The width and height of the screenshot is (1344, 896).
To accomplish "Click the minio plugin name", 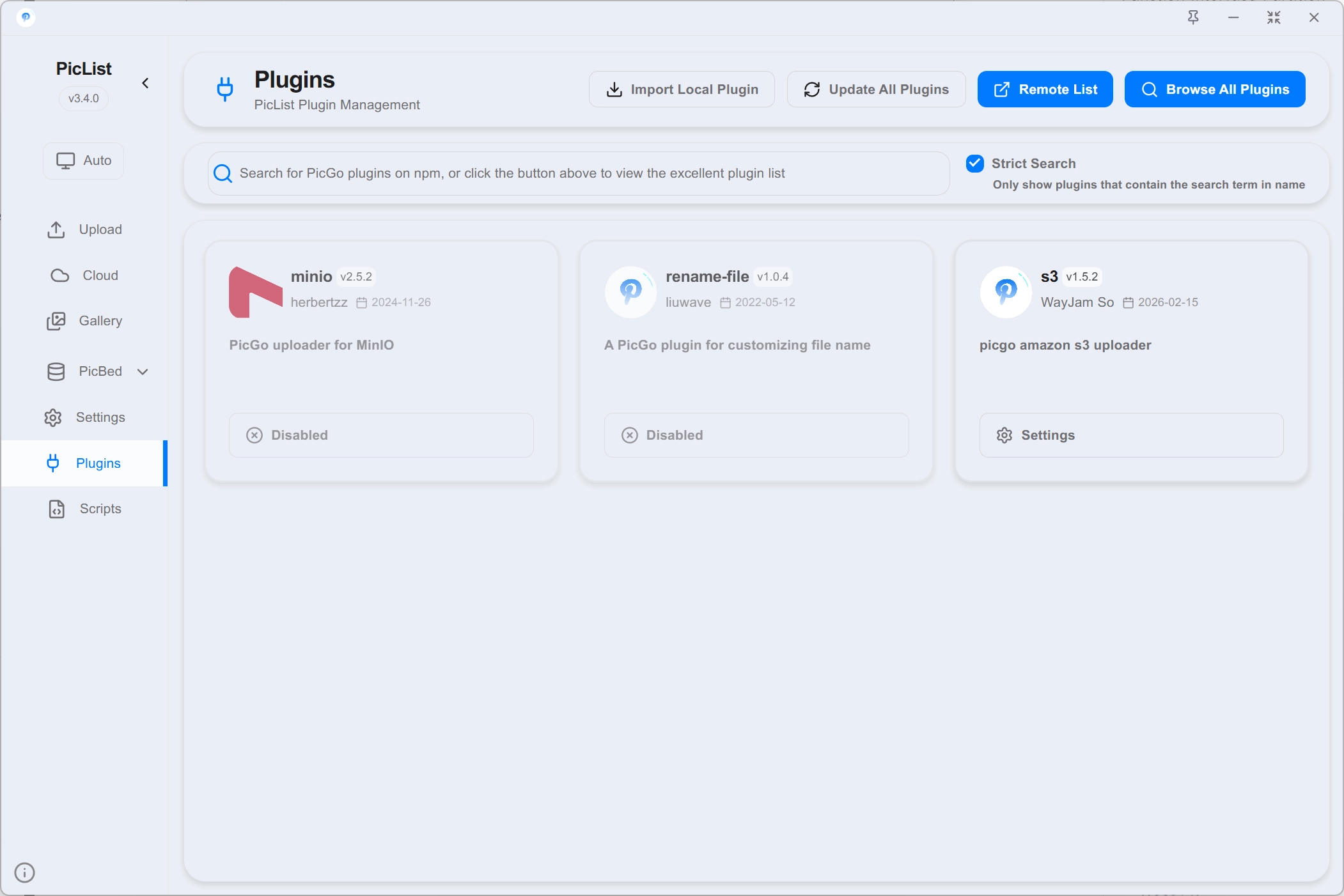I will [311, 277].
